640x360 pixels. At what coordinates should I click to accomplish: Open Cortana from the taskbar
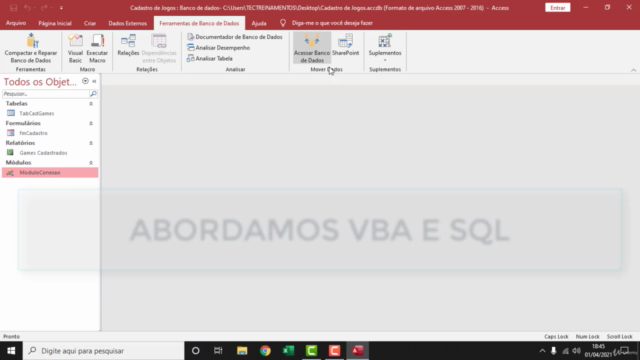(196, 351)
